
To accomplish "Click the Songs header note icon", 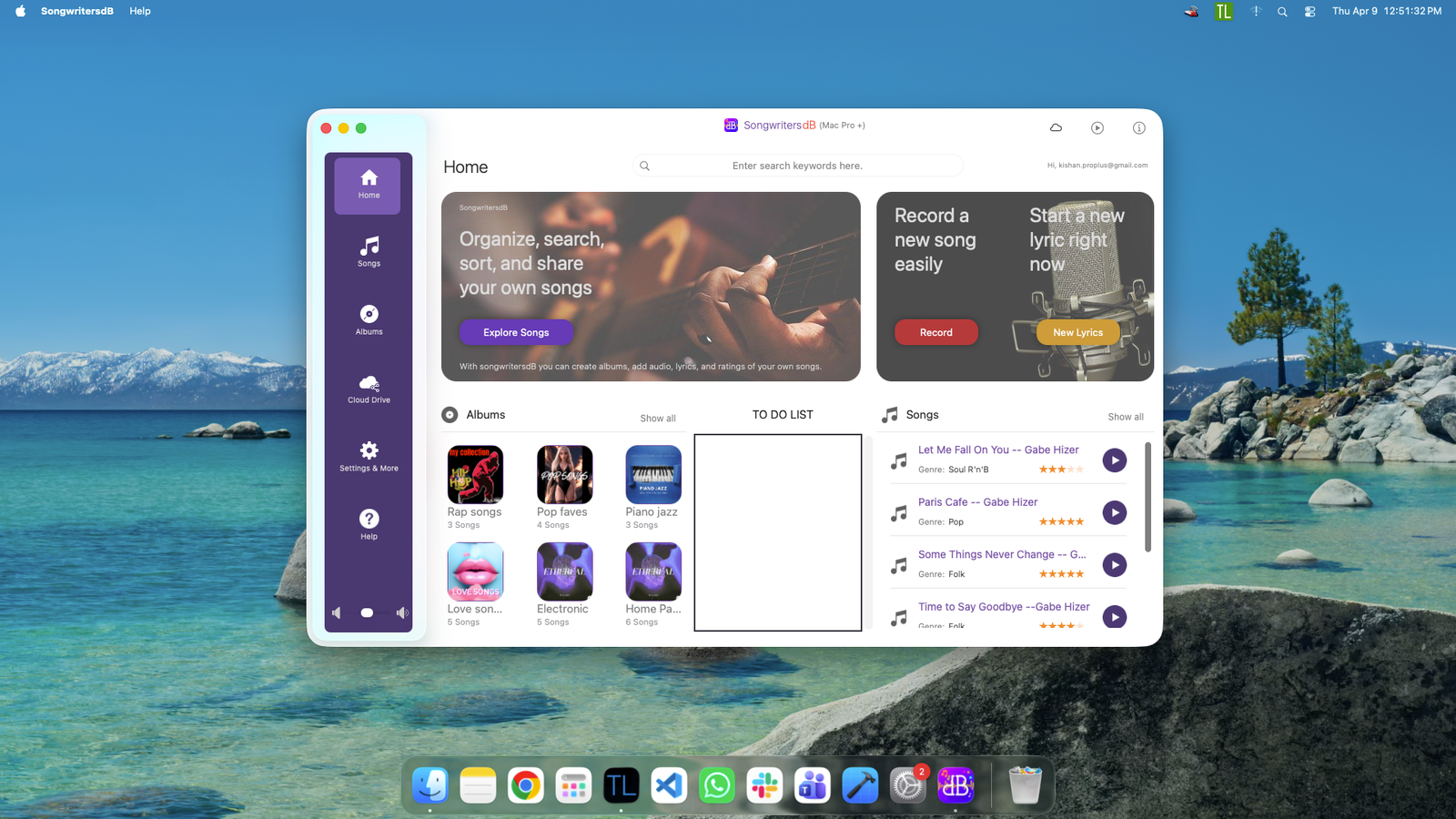I will pos(890,415).
